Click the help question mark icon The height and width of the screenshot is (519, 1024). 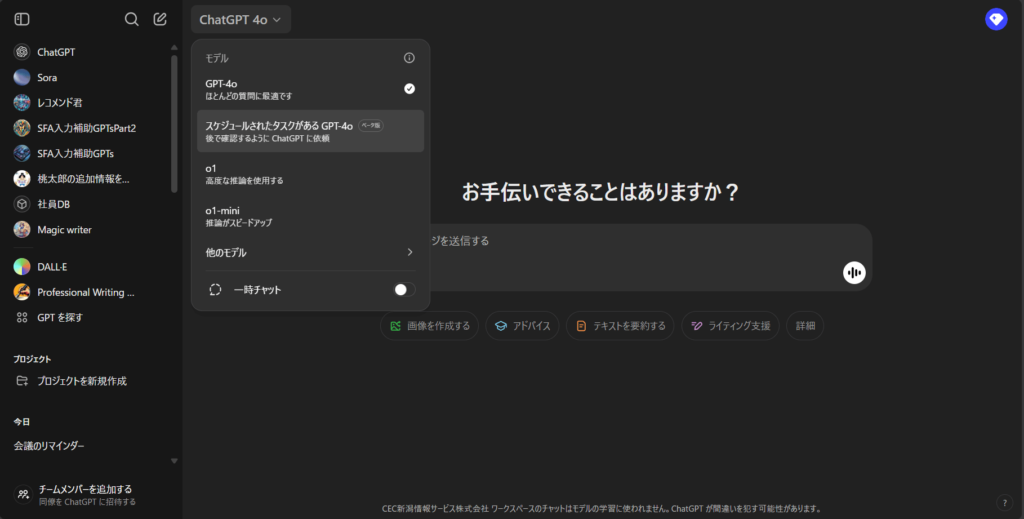[1004, 502]
